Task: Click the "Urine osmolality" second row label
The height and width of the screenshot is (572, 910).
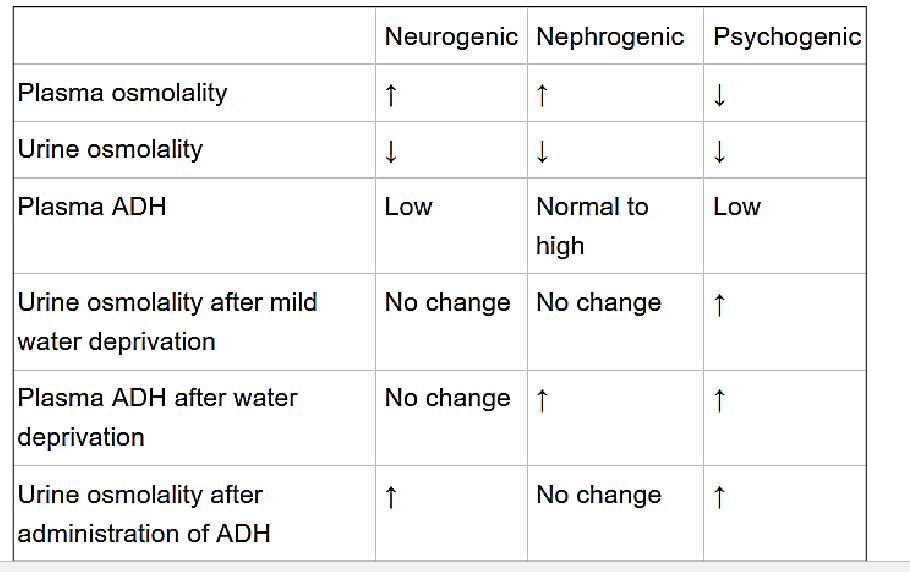Action: click(x=110, y=150)
